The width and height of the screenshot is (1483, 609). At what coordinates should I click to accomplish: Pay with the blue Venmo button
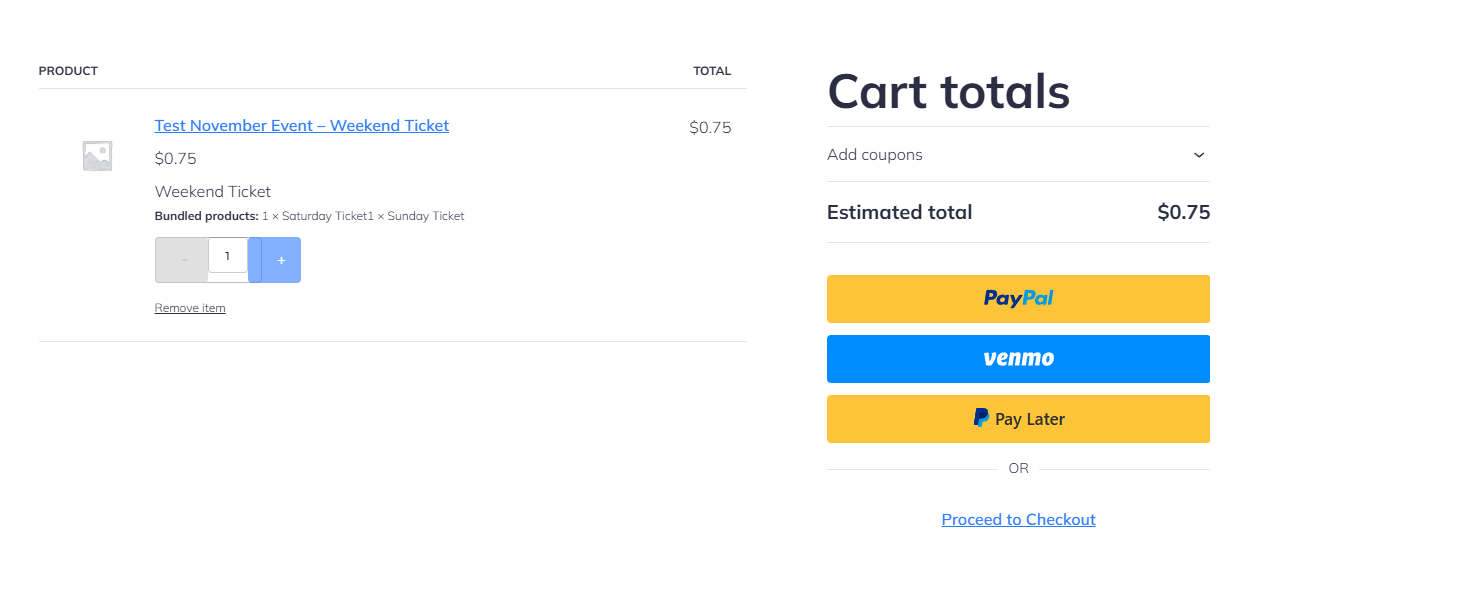click(1018, 359)
